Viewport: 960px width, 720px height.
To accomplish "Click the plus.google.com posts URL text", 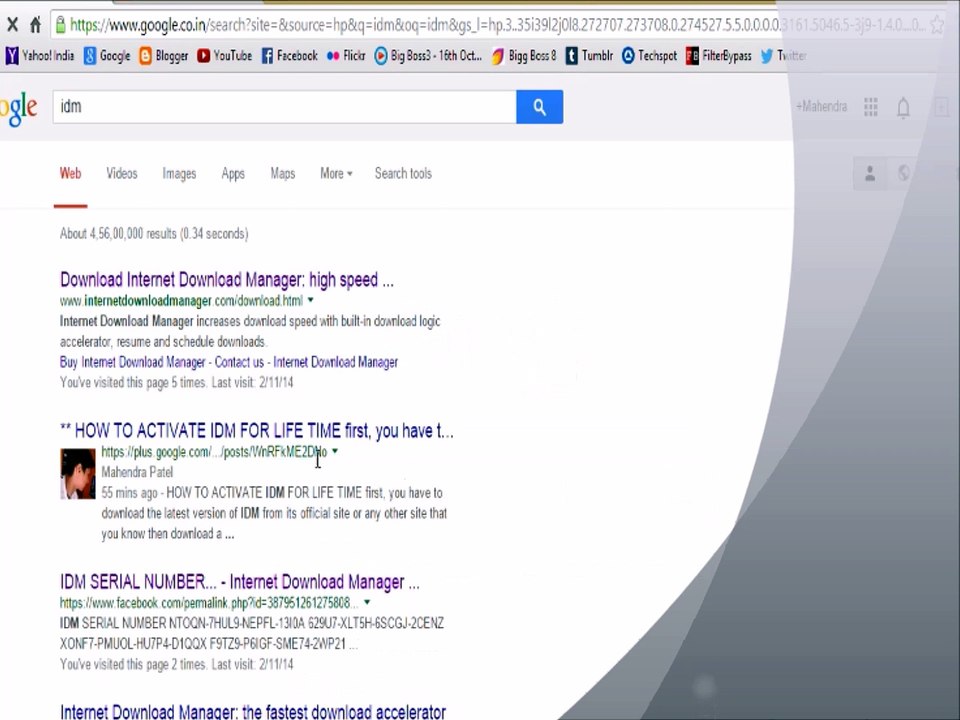I will [x=214, y=452].
